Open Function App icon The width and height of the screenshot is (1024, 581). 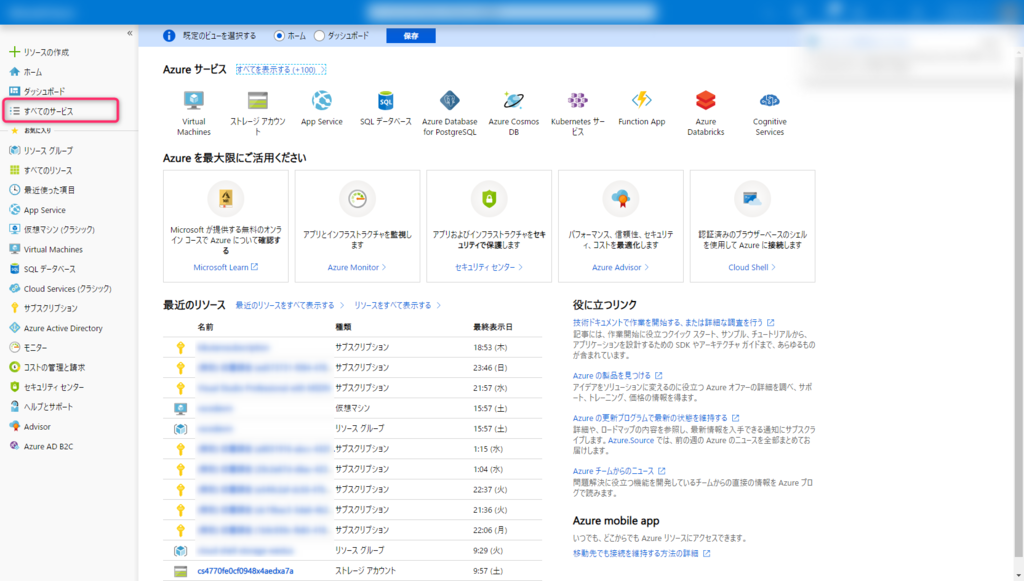pyautogui.click(x=641, y=99)
